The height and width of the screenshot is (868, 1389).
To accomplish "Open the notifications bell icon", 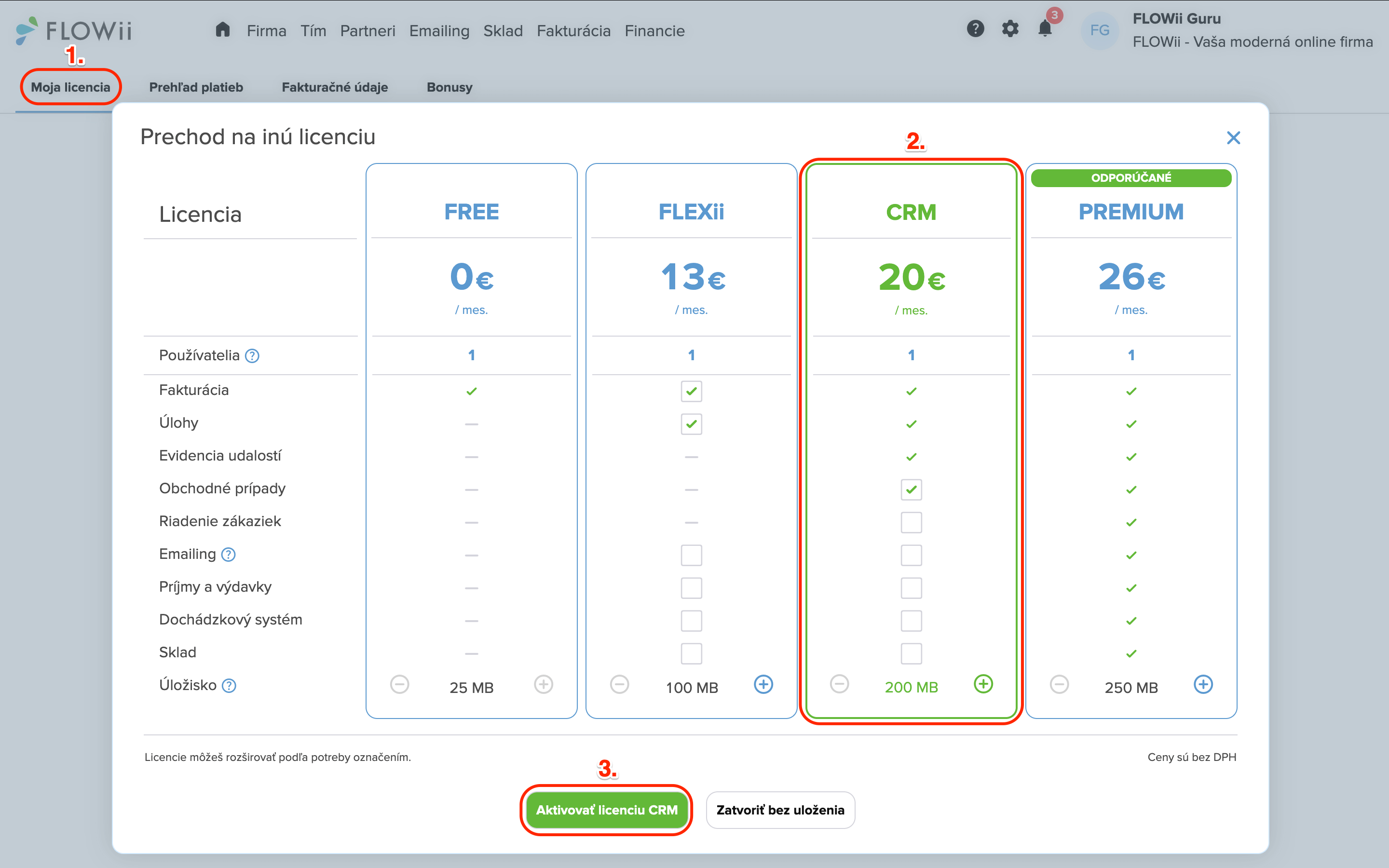I will tap(1045, 29).
